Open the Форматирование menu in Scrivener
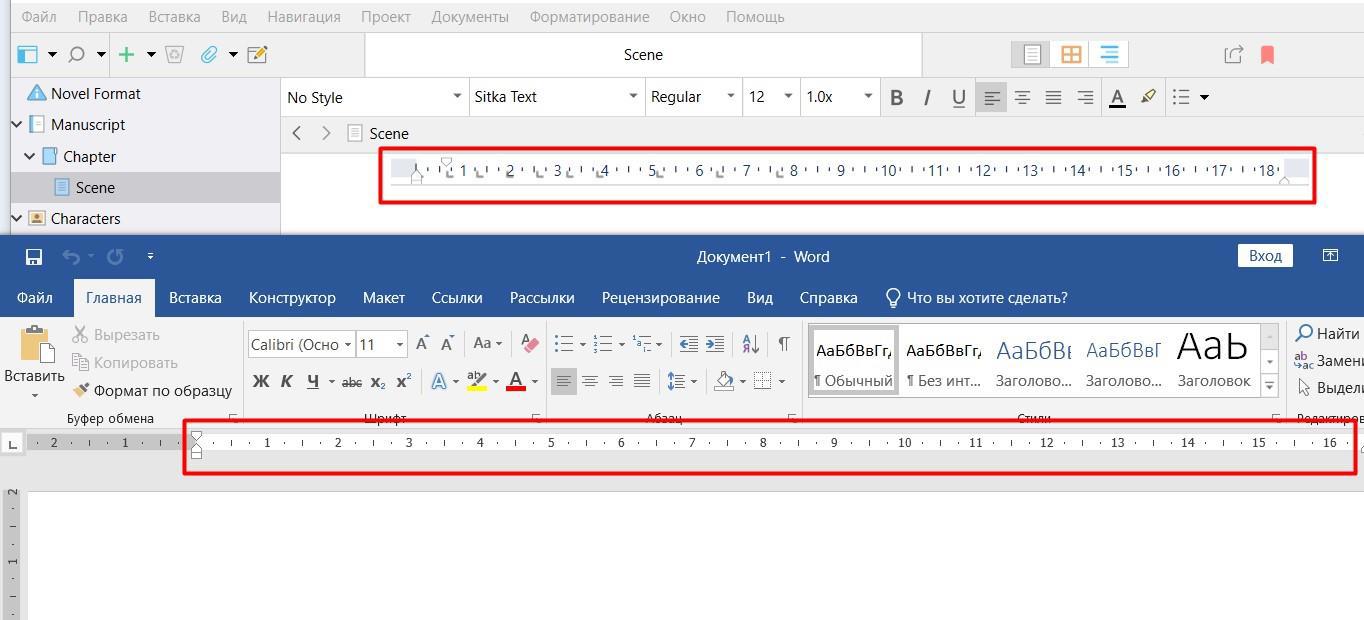Image resolution: width=1364 pixels, height=620 pixels. (x=589, y=17)
